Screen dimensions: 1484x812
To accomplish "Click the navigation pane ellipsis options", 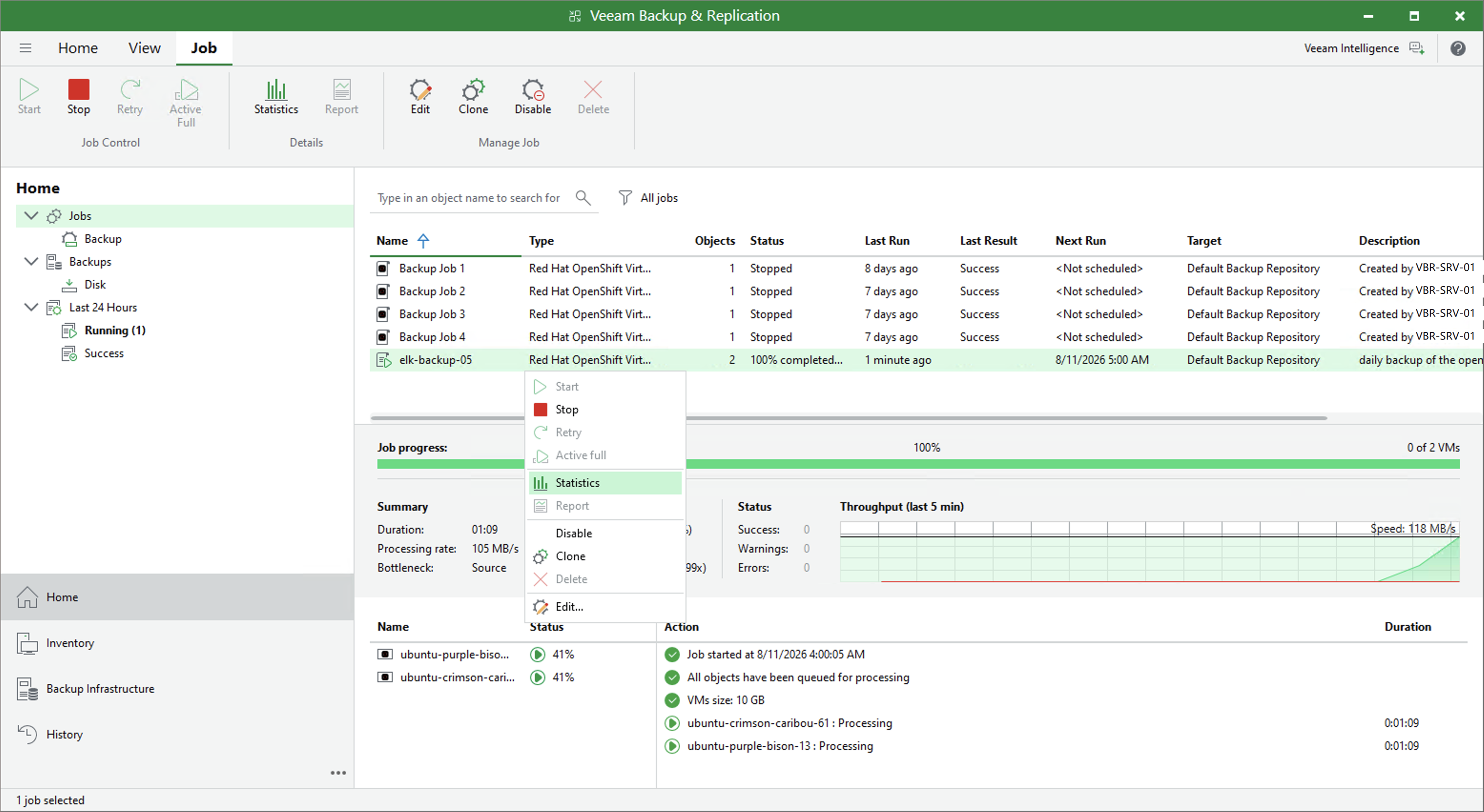I will coord(338,773).
